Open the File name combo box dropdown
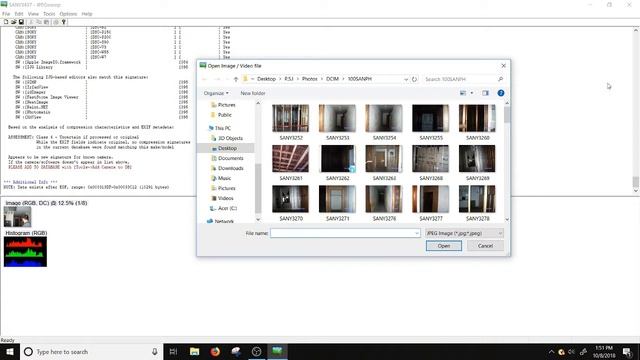 point(417,233)
